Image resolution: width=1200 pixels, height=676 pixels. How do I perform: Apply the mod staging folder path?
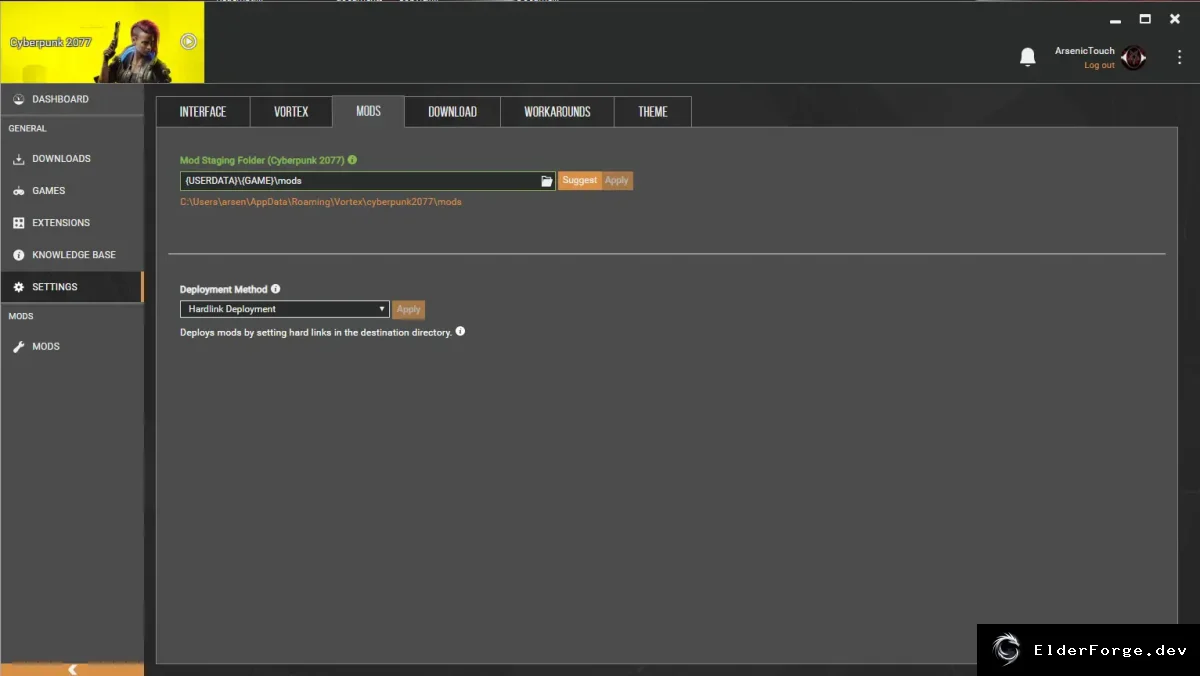click(x=617, y=181)
